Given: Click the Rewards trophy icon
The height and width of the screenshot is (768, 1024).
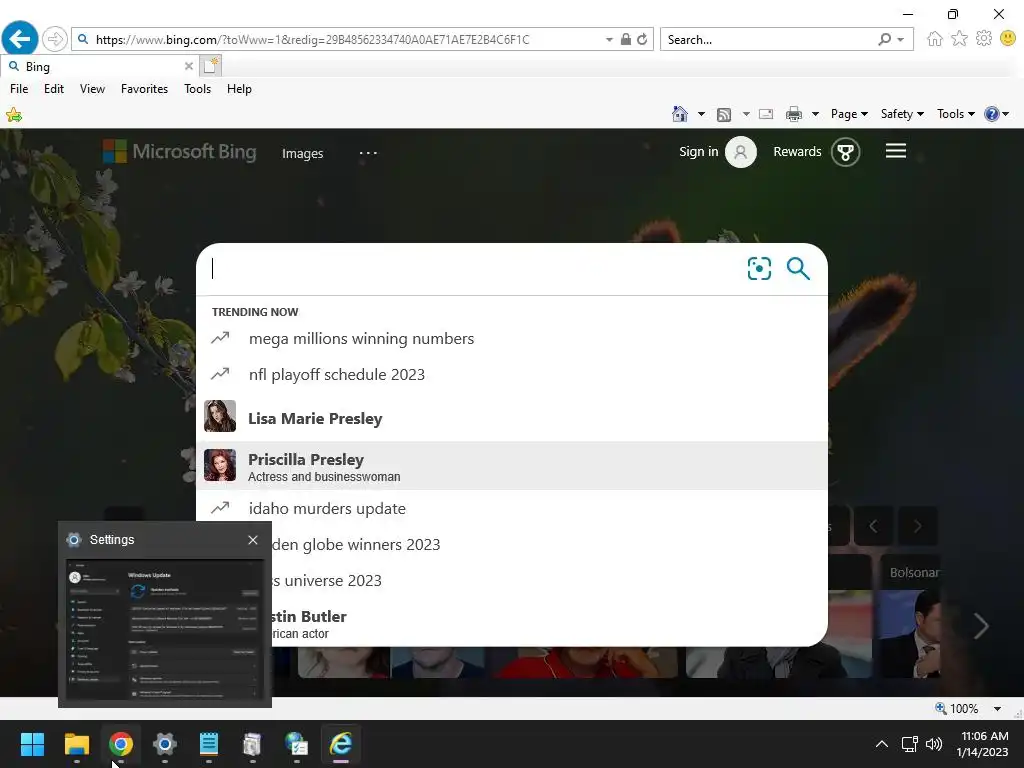Looking at the screenshot, I should (846, 152).
